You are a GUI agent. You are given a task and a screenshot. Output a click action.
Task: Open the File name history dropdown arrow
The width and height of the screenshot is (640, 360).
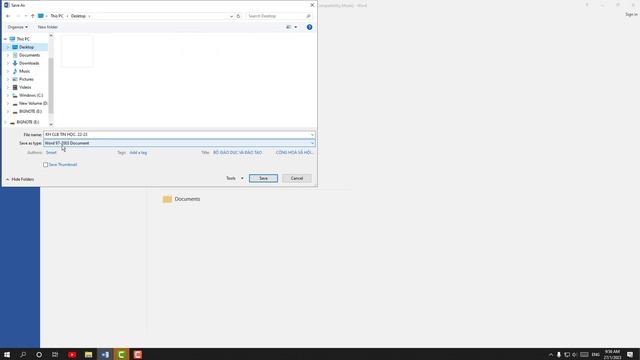pyautogui.click(x=312, y=135)
